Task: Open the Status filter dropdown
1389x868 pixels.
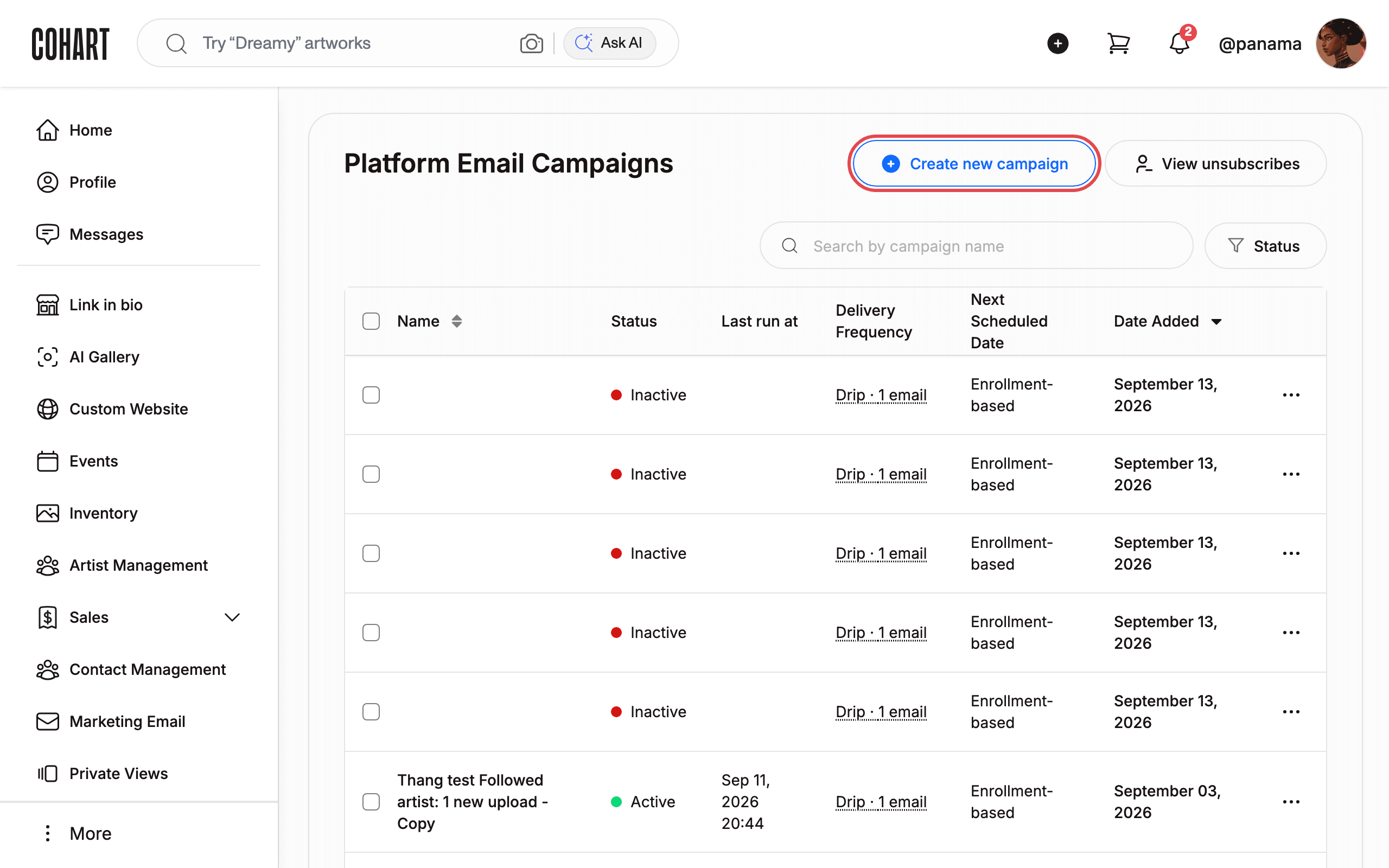Action: [x=1265, y=246]
